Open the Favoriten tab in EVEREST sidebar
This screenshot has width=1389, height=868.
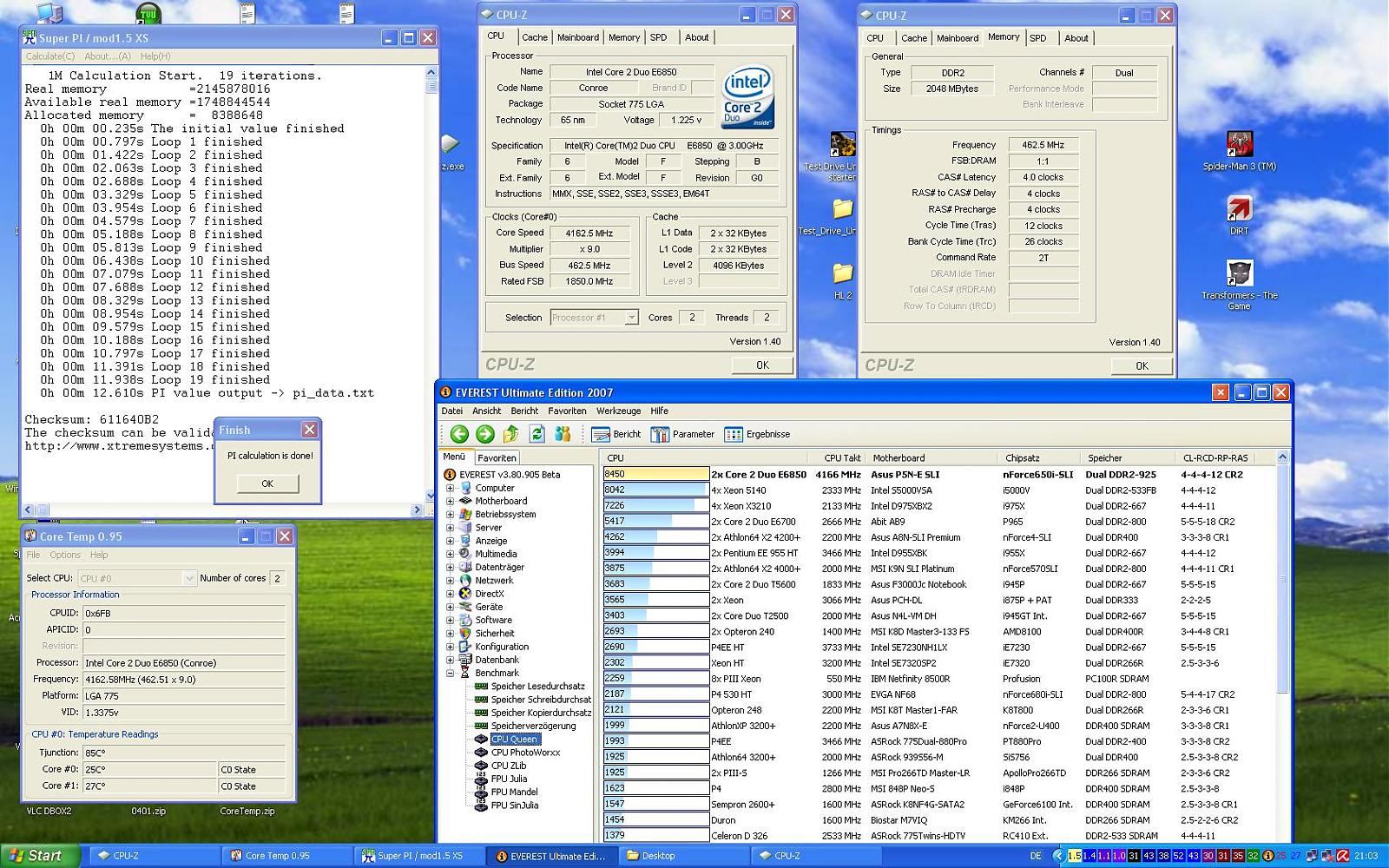(x=497, y=457)
